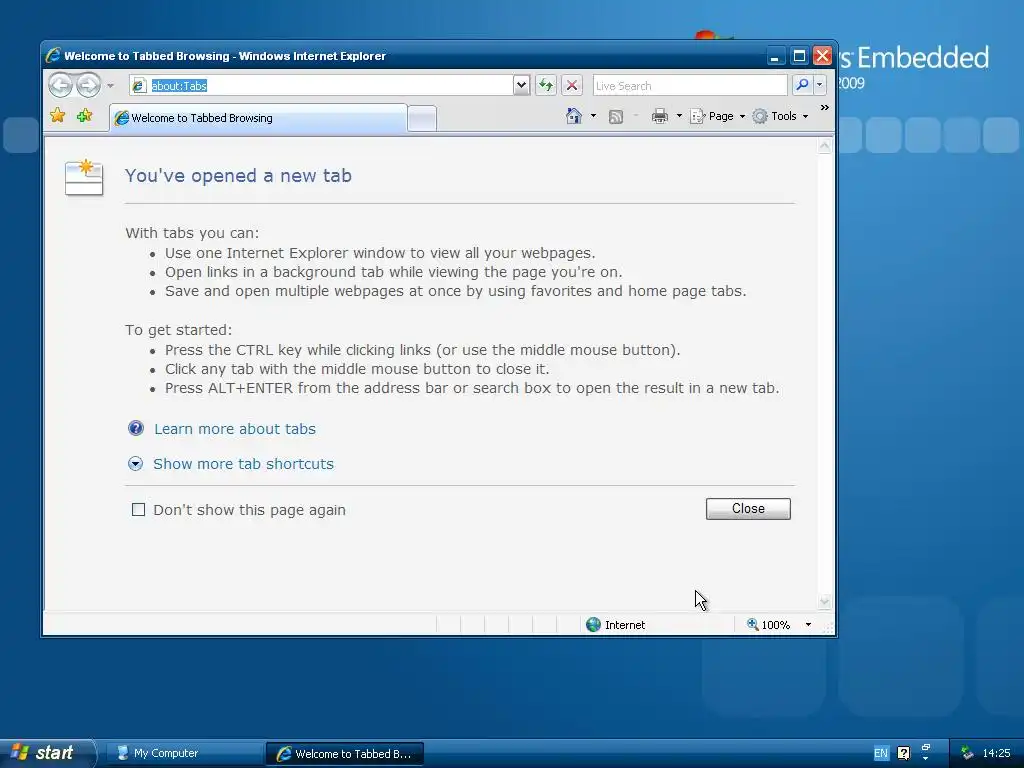Open the Tools menu
The image size is (1024, 768).
tap(780, 116)
